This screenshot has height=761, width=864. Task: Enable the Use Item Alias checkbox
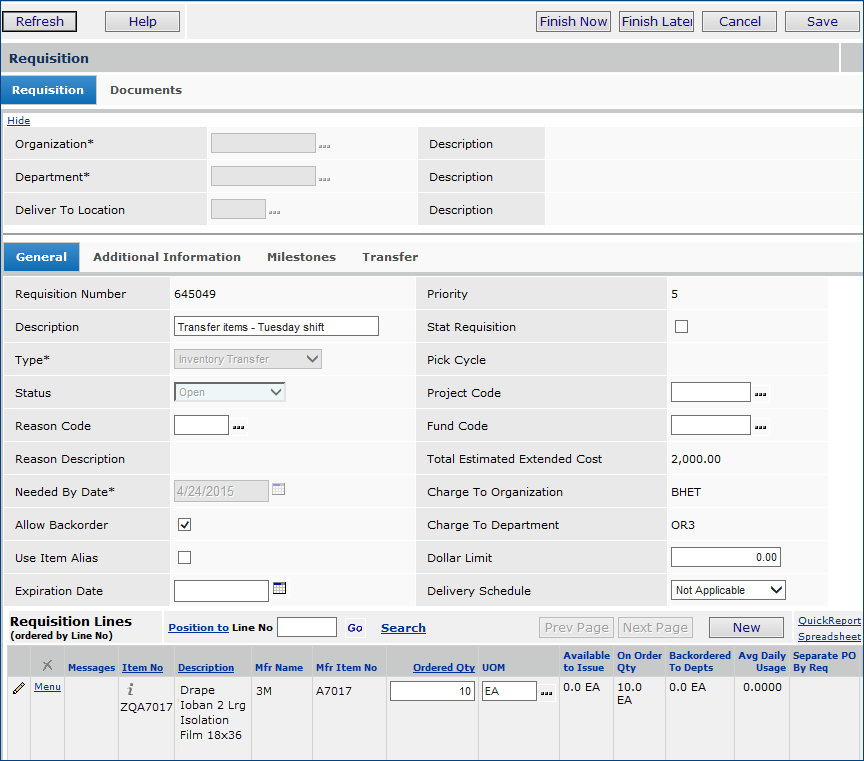coord(184,557)
